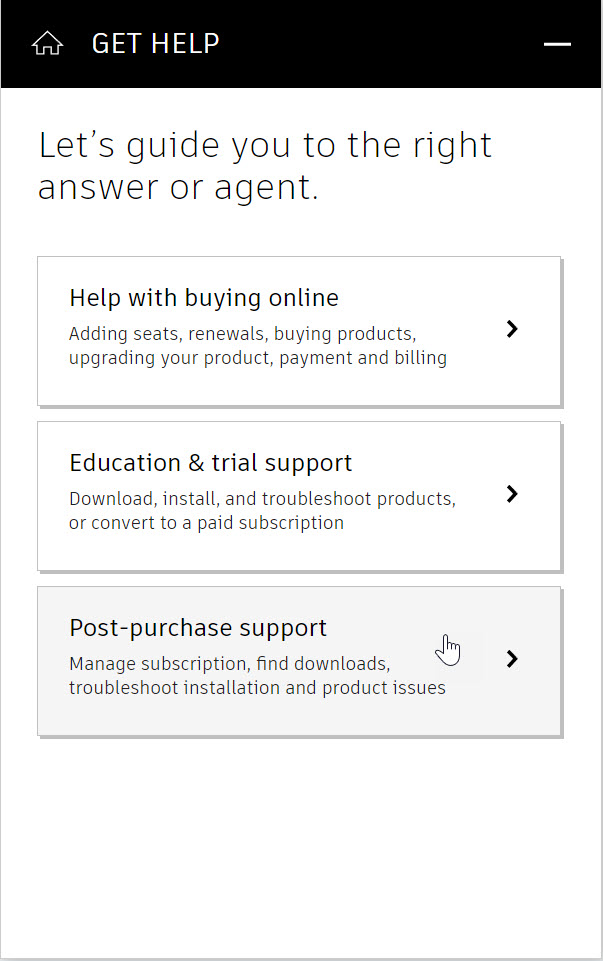Click the 'Let's guide you to the right' heading

[x=265, y=146]
